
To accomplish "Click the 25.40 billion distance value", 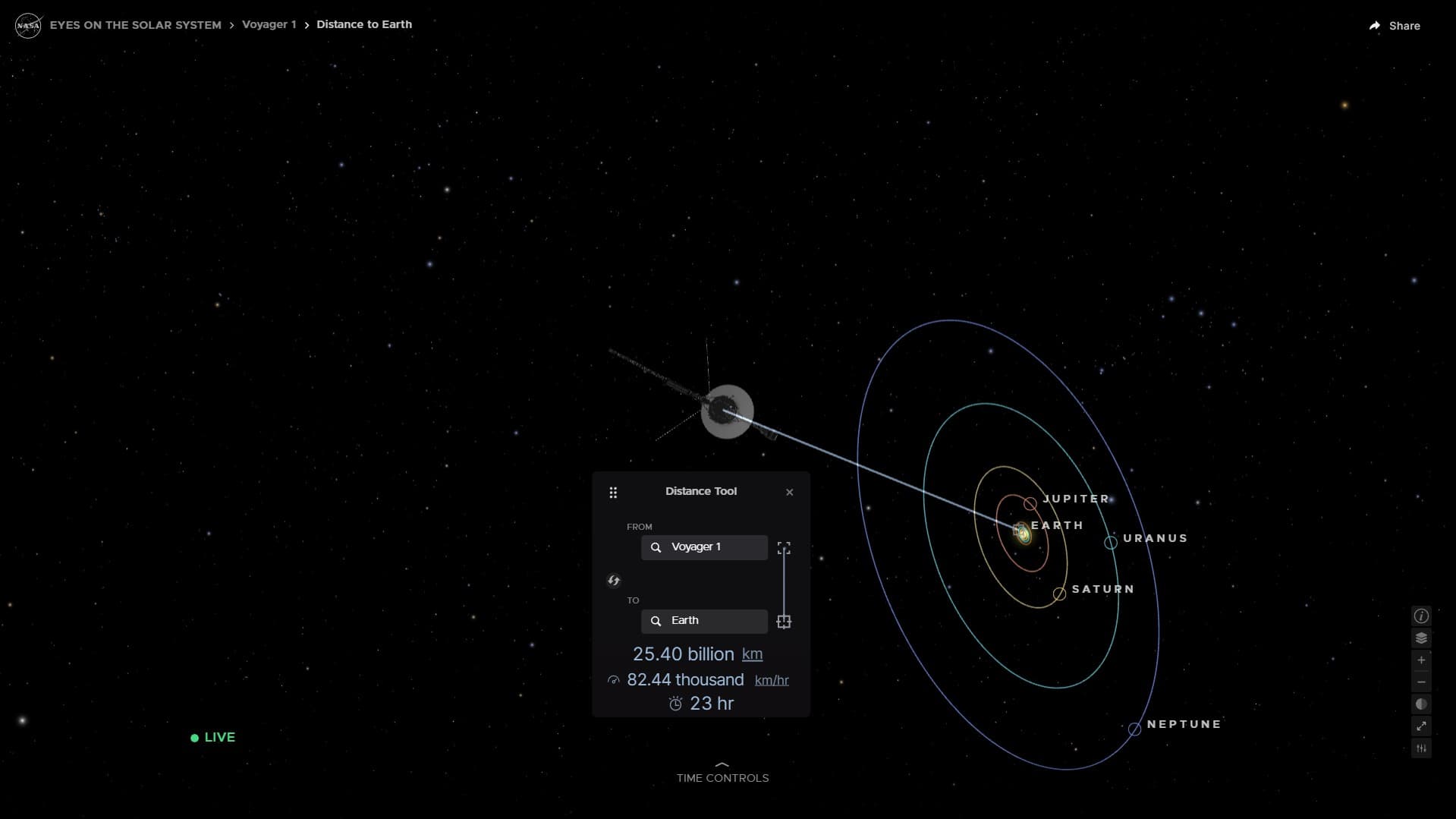I will [x=683, y=654].
